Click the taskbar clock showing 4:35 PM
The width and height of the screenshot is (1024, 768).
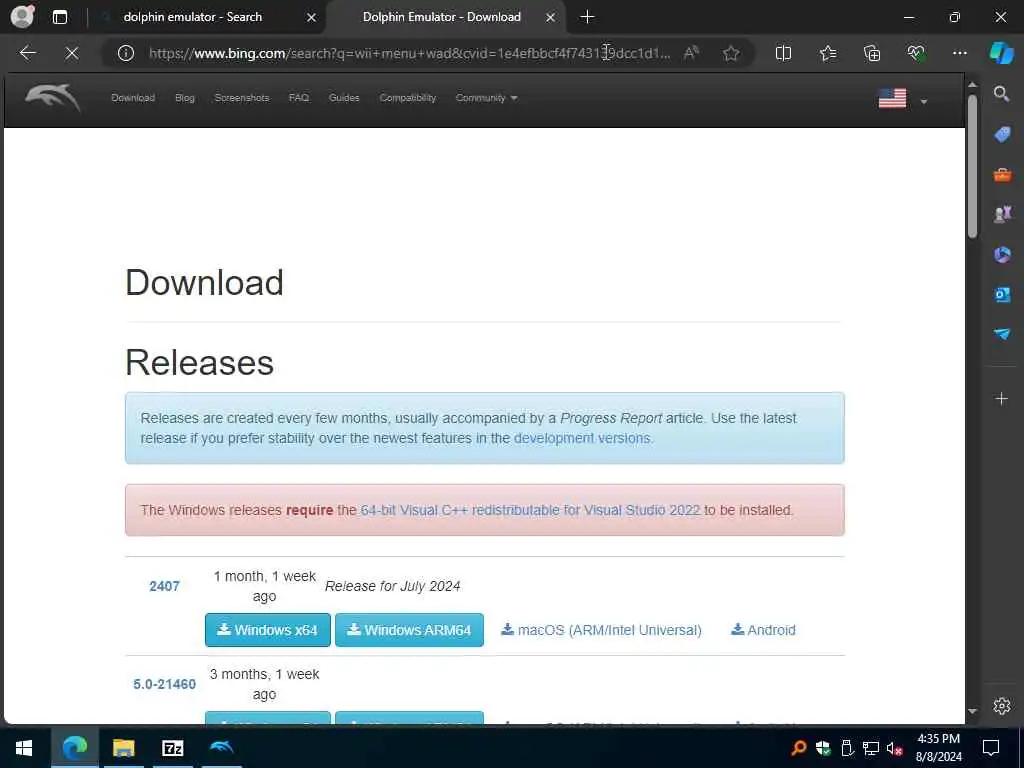tap(938, 748)
